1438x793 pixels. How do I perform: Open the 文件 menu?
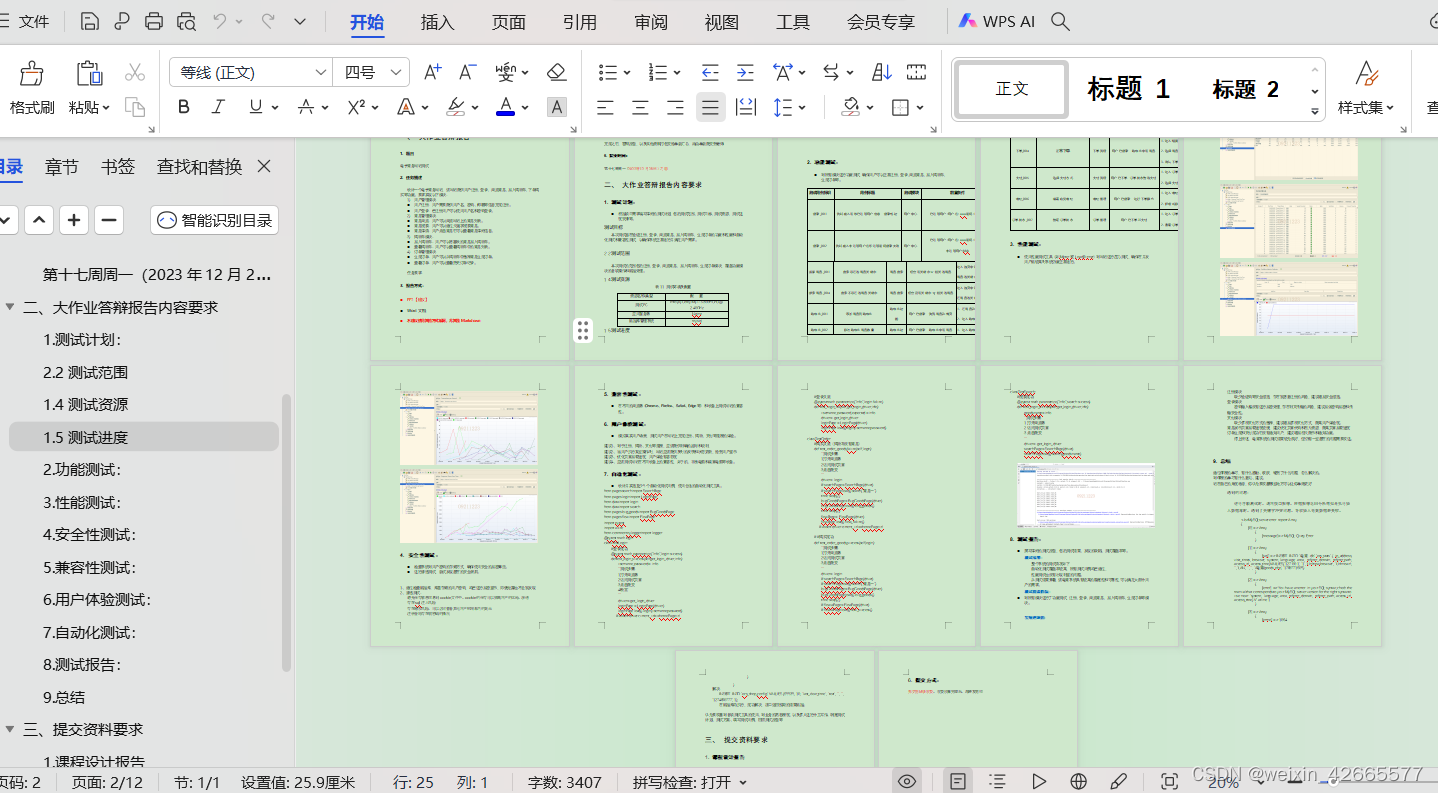[33, 21]
